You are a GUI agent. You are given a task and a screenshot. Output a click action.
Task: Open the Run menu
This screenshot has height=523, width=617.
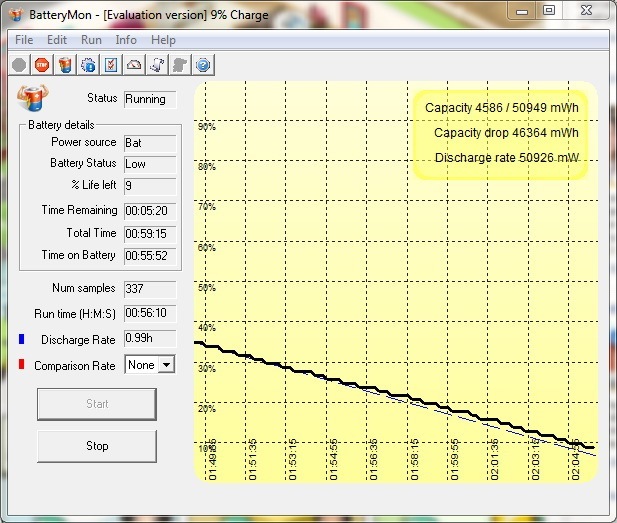91,40
